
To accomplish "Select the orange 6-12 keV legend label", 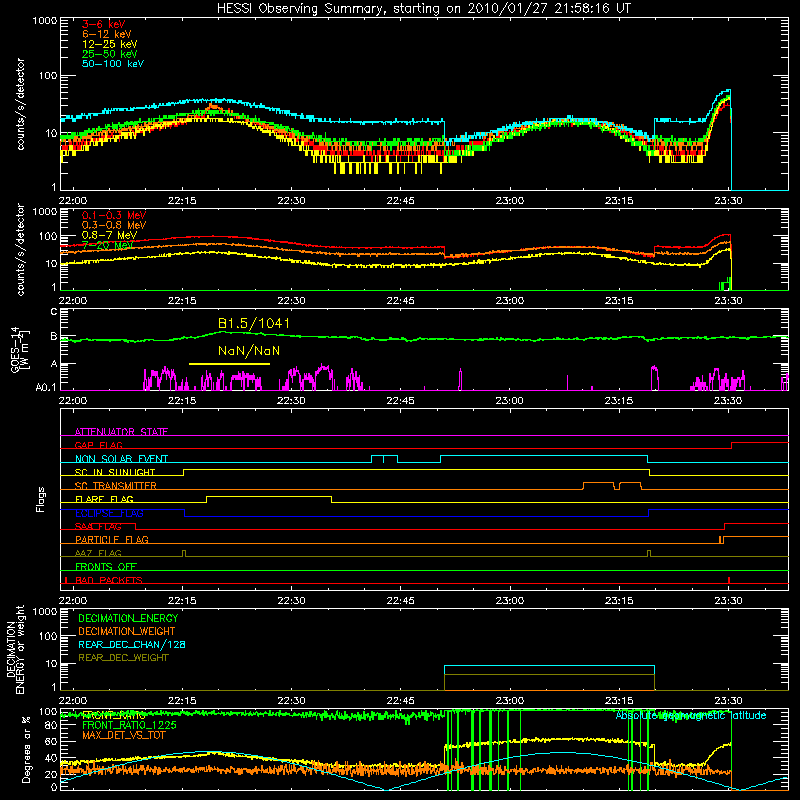I will tap(107, 34).
